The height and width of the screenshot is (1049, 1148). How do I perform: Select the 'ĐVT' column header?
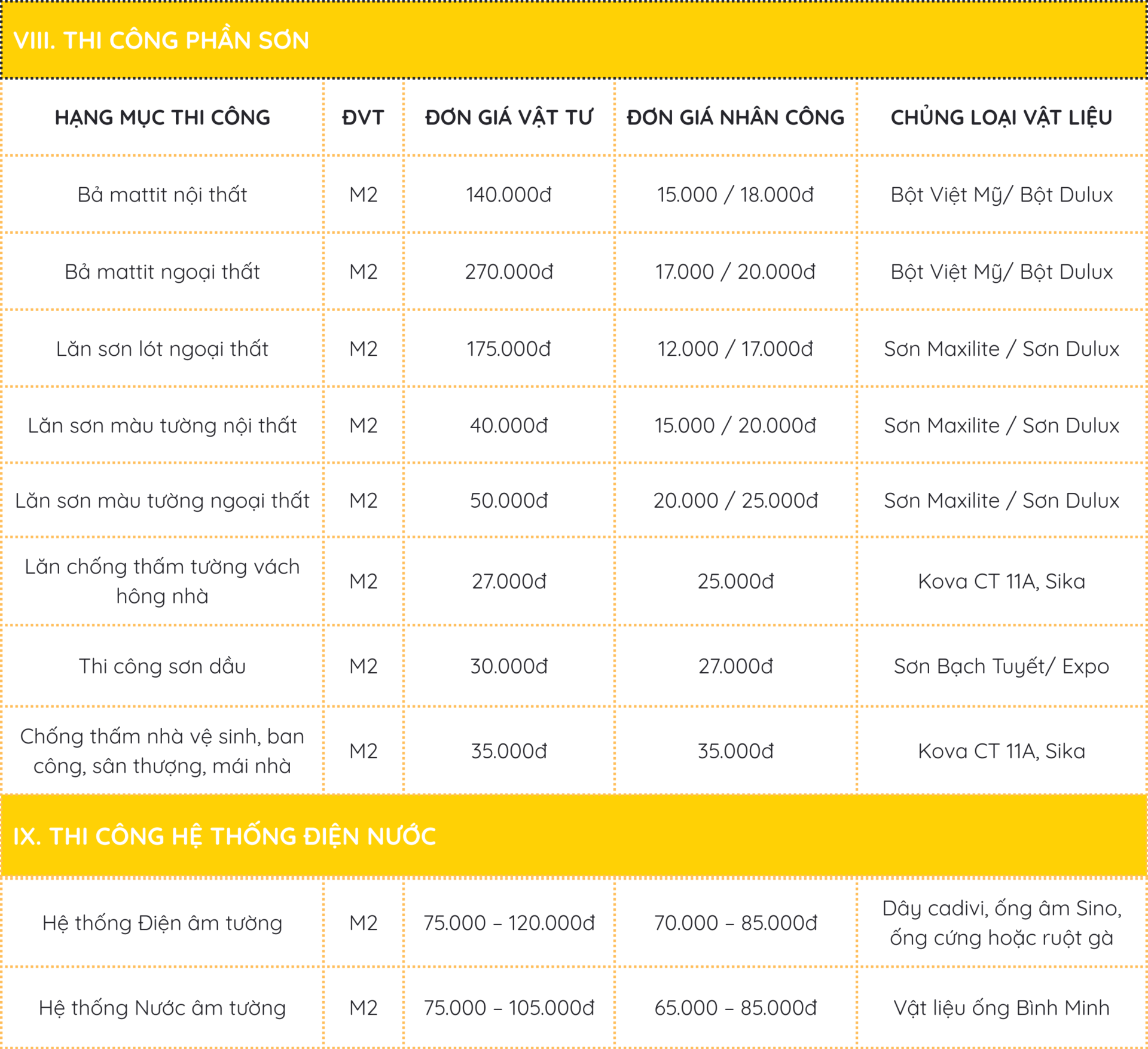363,117
